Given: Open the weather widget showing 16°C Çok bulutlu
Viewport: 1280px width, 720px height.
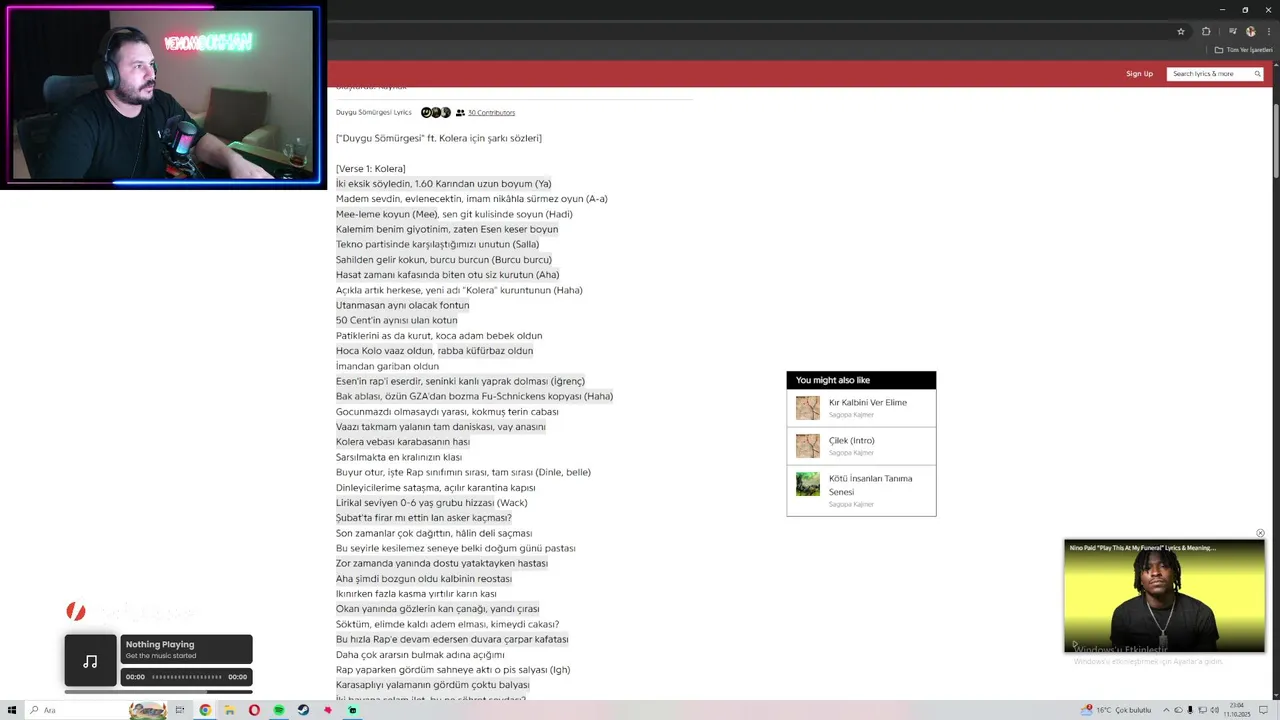Looking at the screenshot, I should click(x=1116, y=710).
